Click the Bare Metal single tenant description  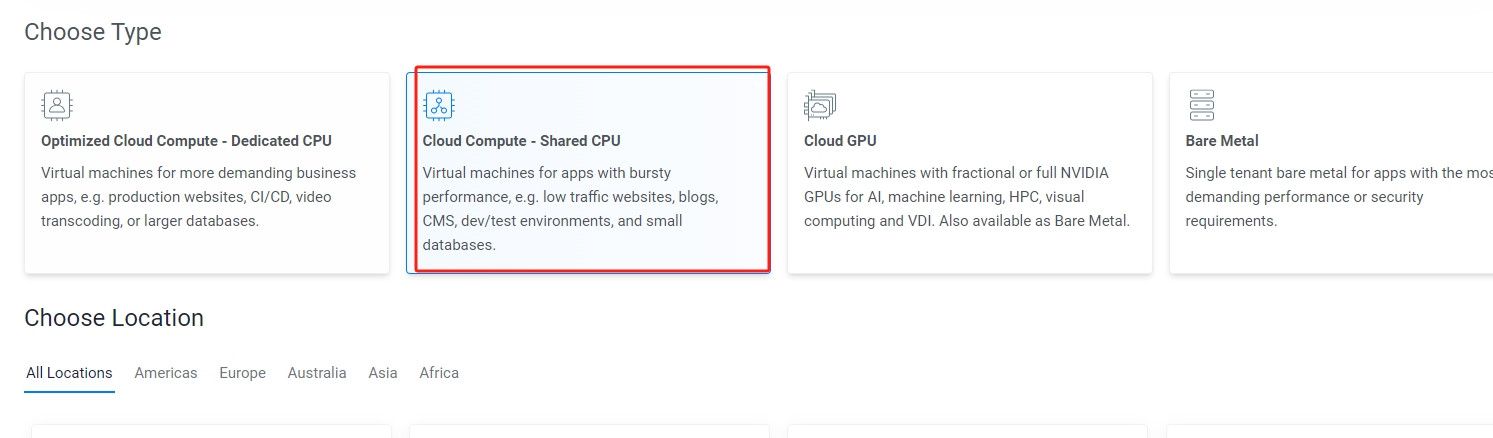point(1339,197)
